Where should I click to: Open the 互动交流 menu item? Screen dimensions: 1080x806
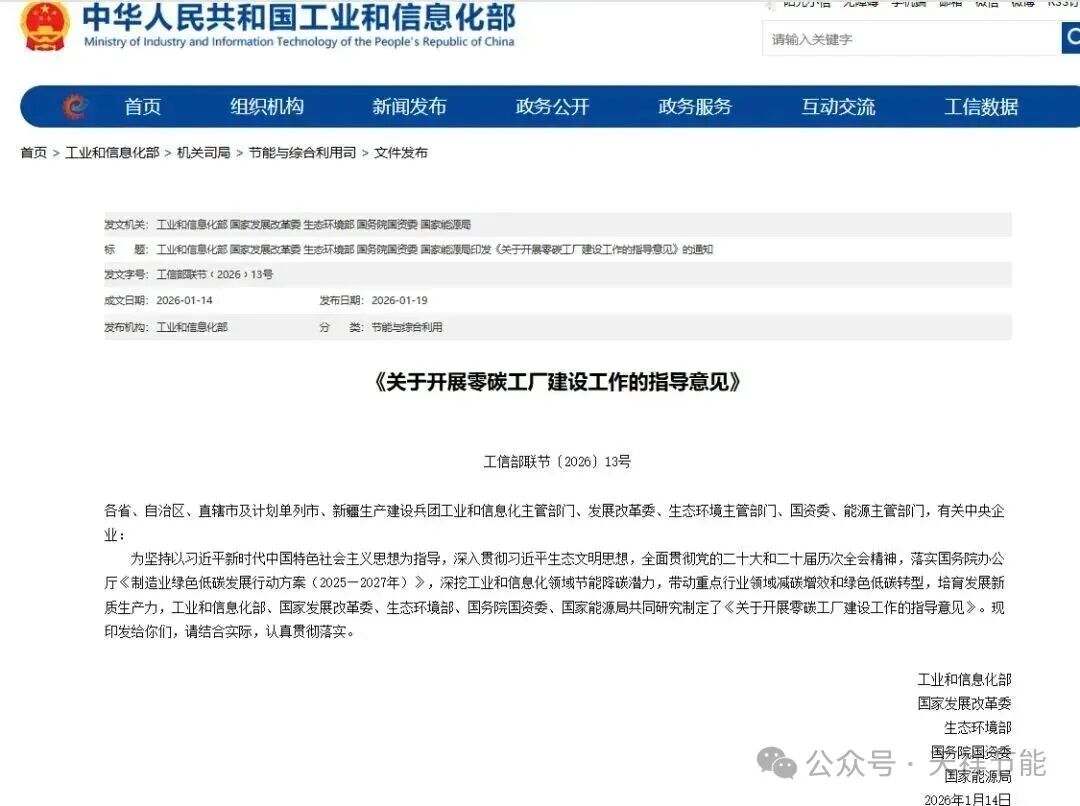point(838,107)
